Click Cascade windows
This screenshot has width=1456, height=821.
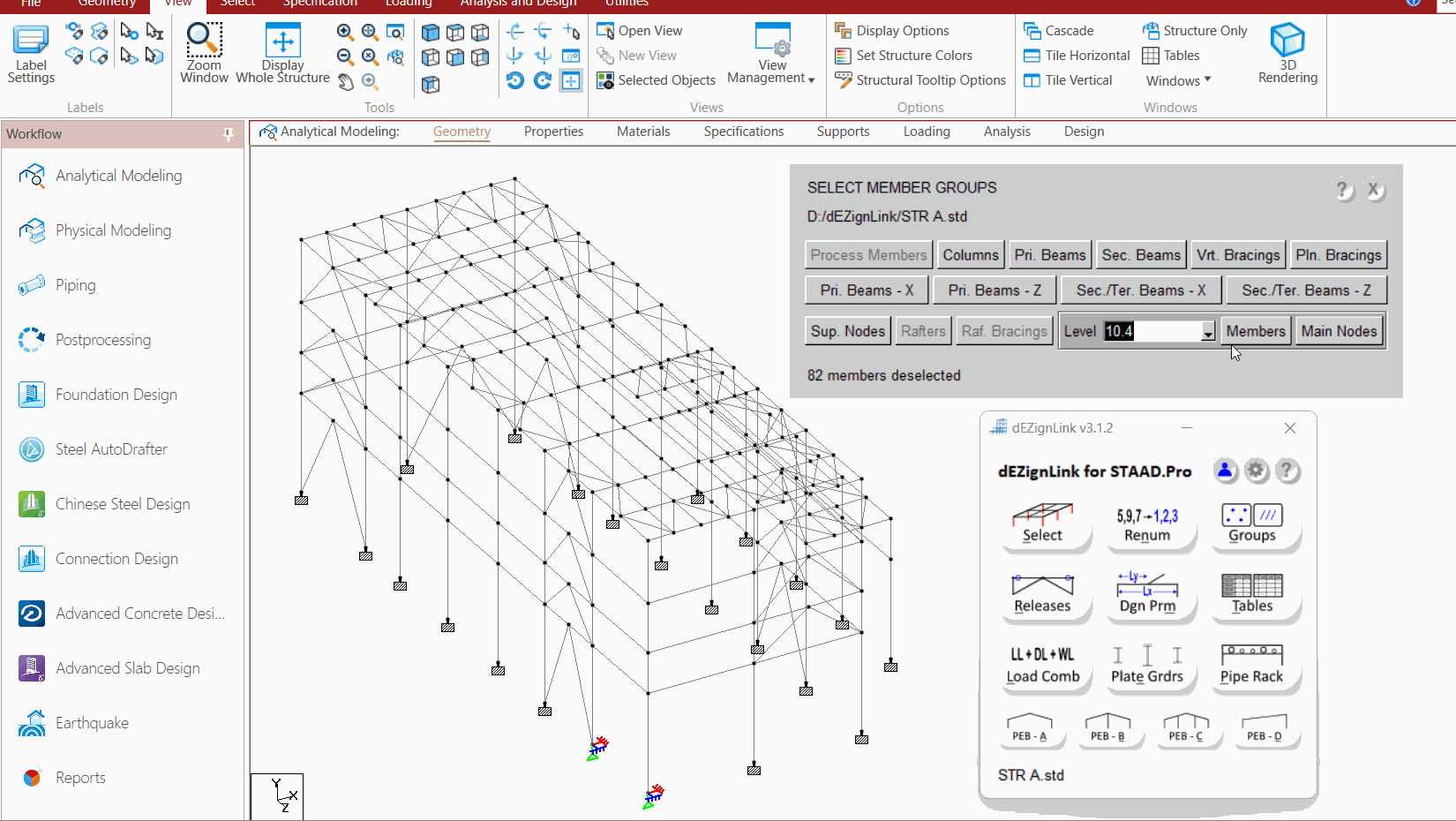(1059, 31)
